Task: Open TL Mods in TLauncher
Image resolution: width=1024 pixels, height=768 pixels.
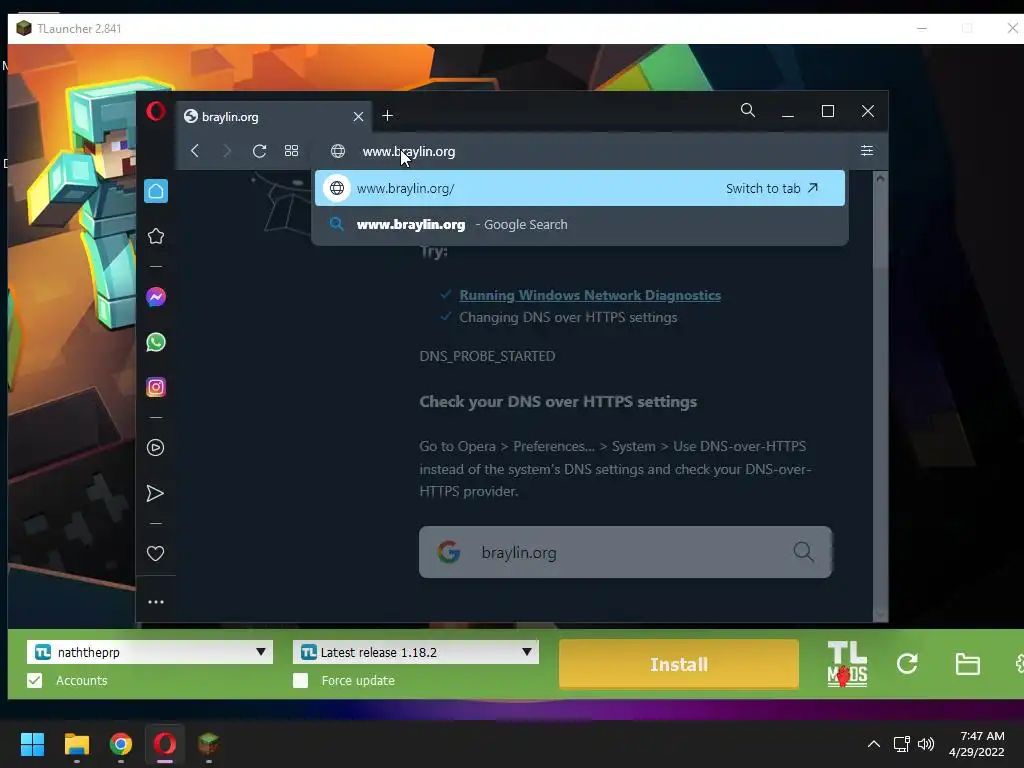Action: tap(847, 664)
